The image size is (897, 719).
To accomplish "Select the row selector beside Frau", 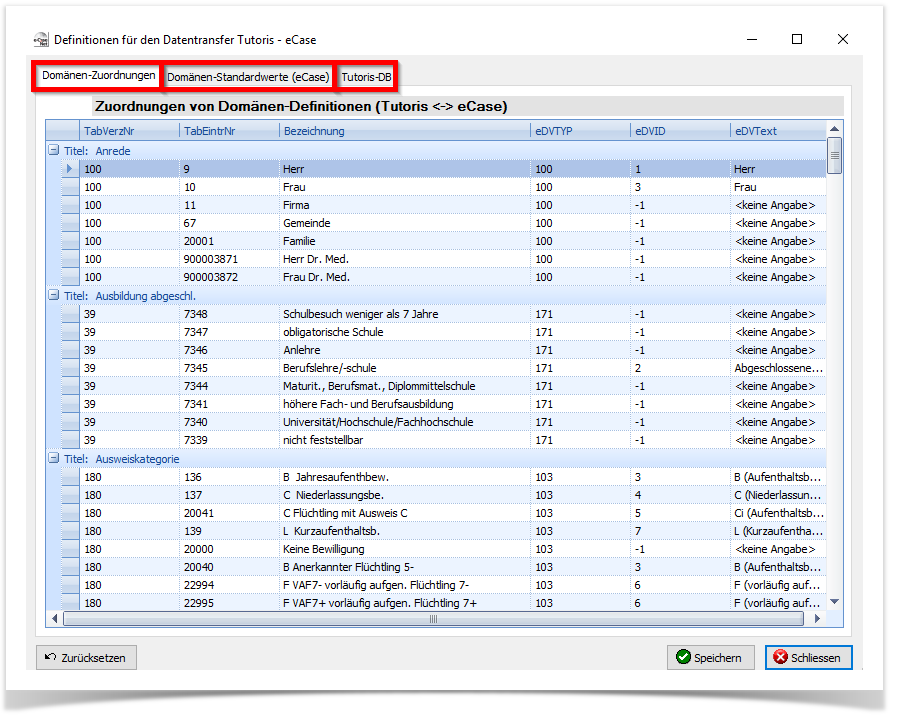I will pos(70,187).
